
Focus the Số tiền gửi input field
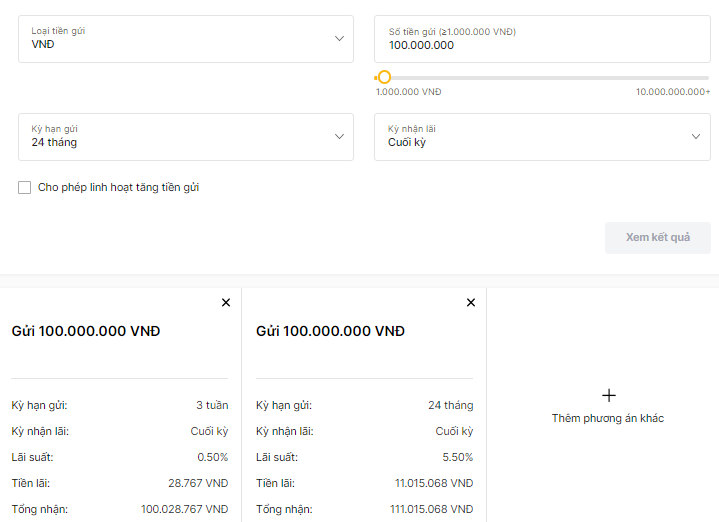(x=542, y=39)
